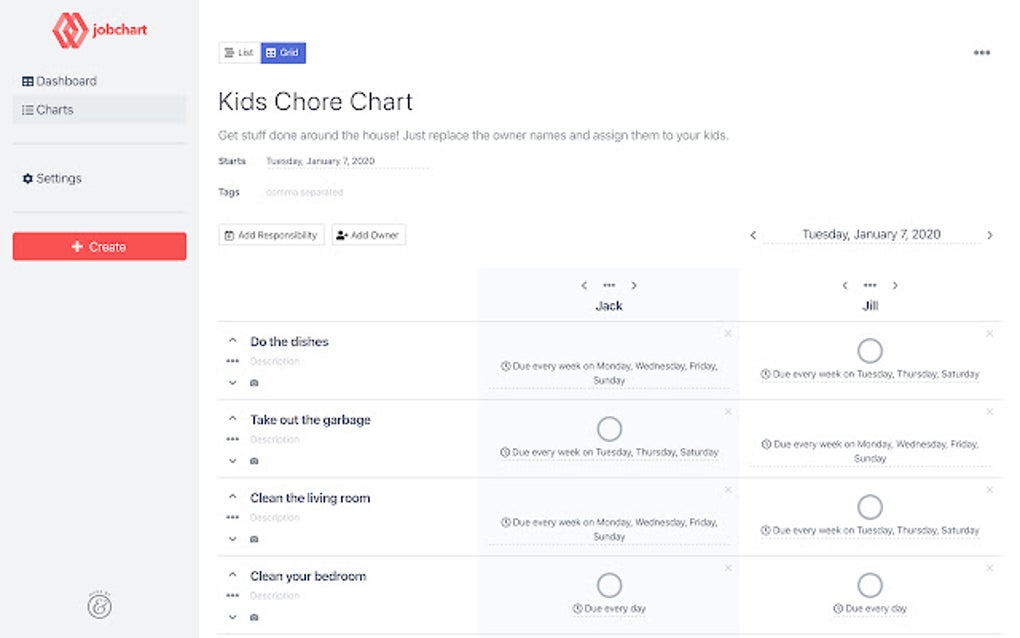Mark Take out the garbage complete for Jack
Viewport: 1020px width, 638px height.
[x=609, y=429]
